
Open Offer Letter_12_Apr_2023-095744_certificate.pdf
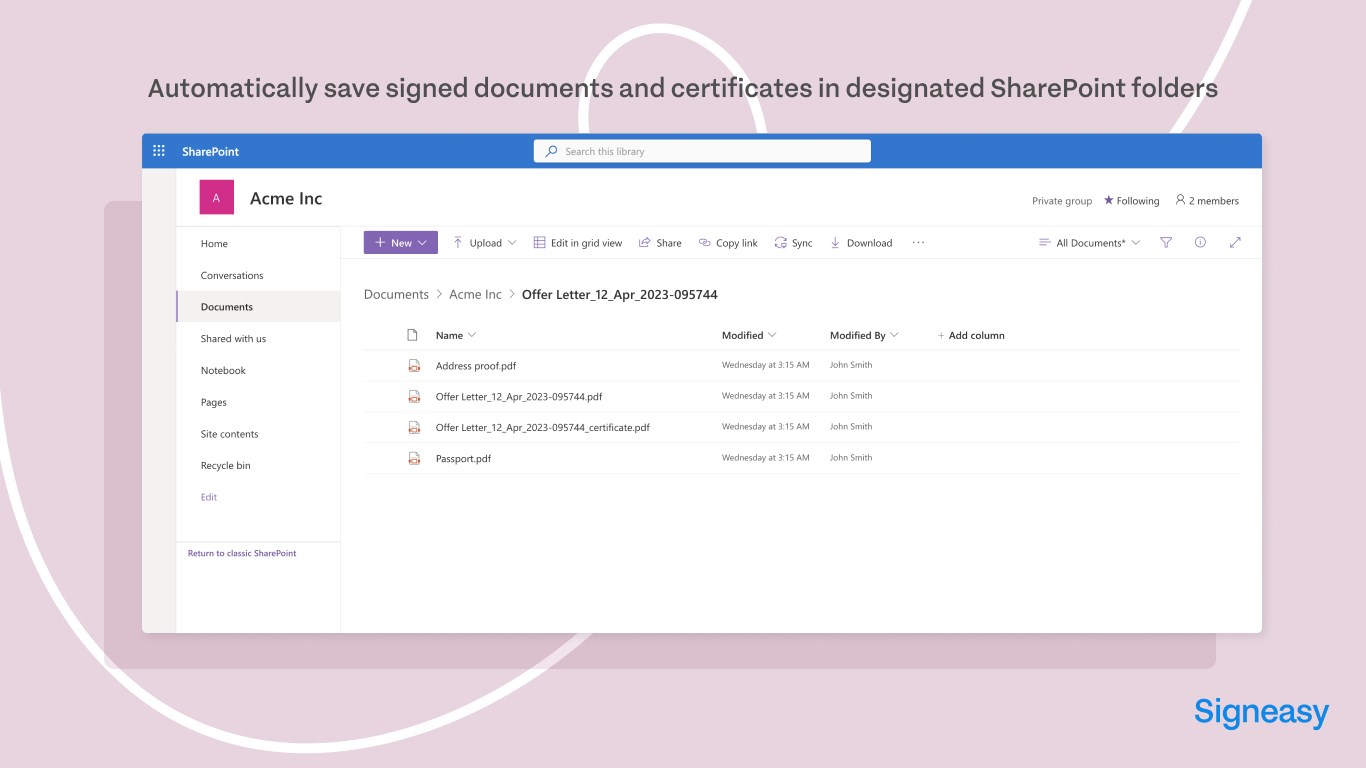(543, 428)
